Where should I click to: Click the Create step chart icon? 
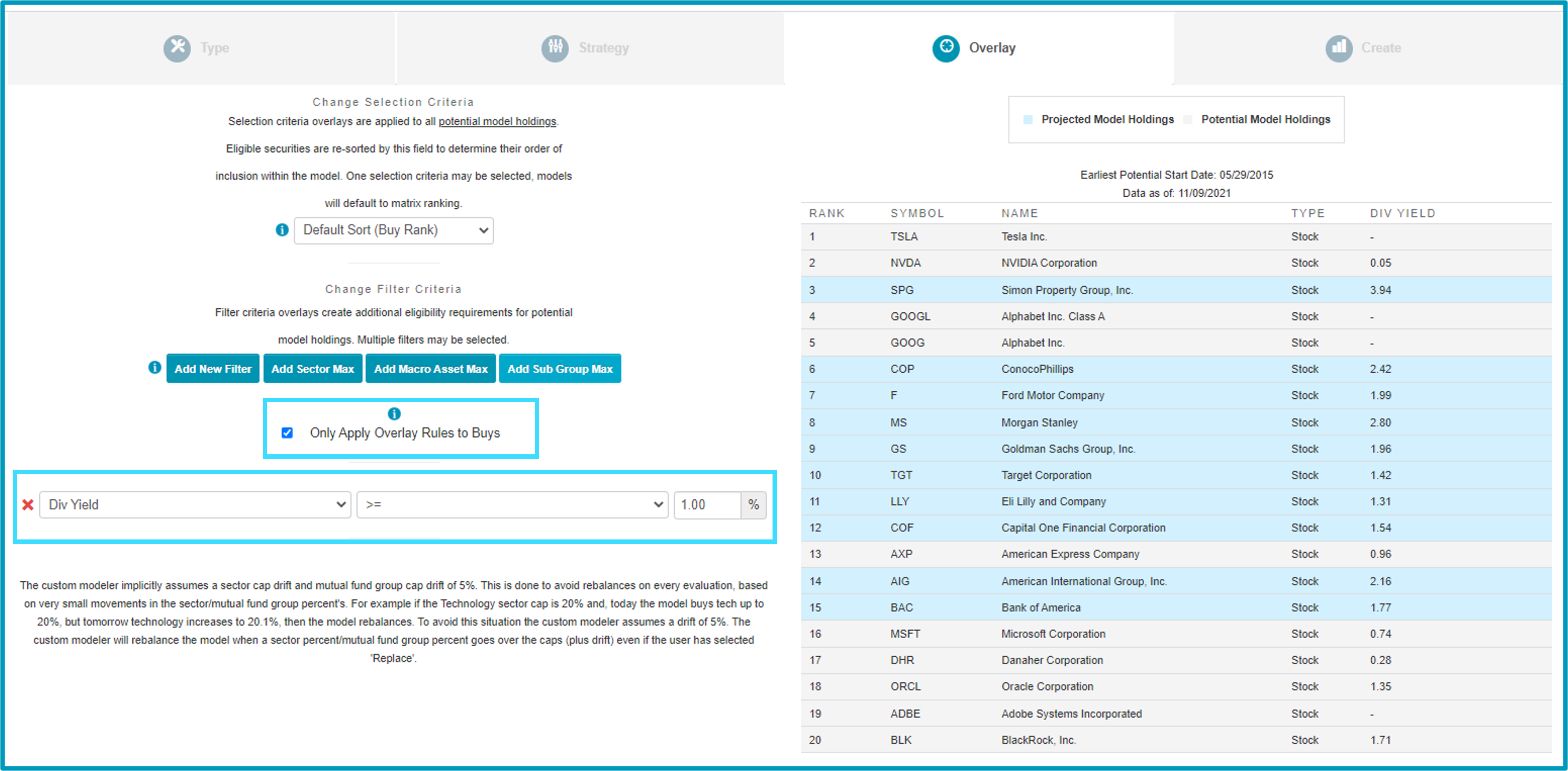point(1339,48)
